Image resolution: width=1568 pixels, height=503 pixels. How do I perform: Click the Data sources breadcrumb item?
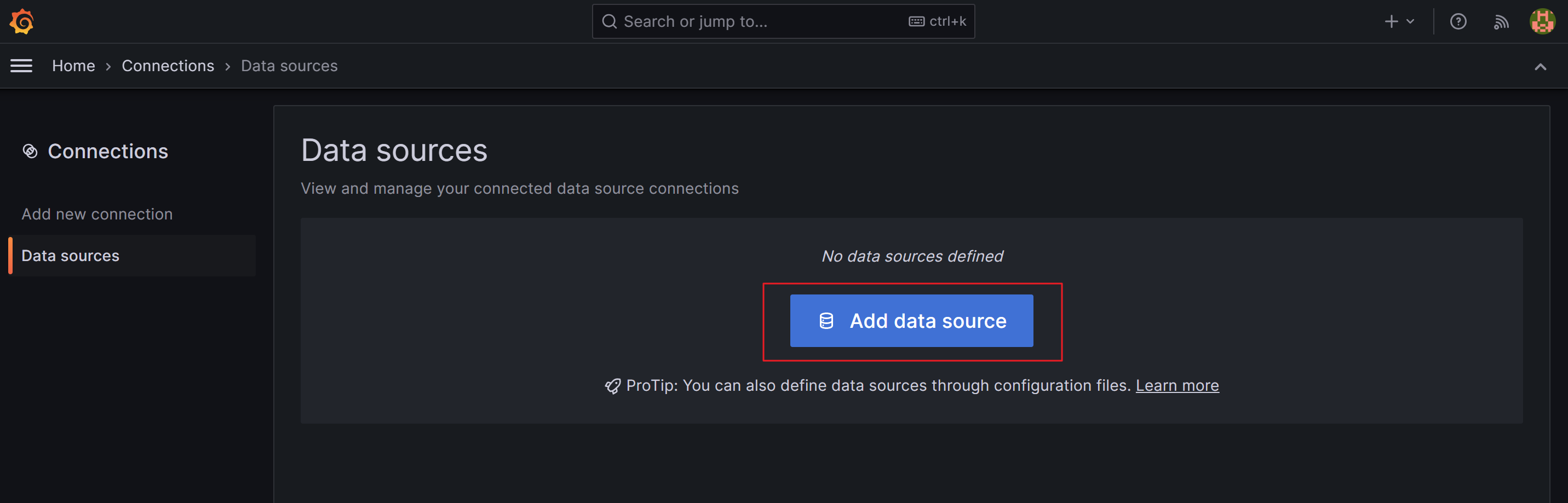tap(289, 66)
